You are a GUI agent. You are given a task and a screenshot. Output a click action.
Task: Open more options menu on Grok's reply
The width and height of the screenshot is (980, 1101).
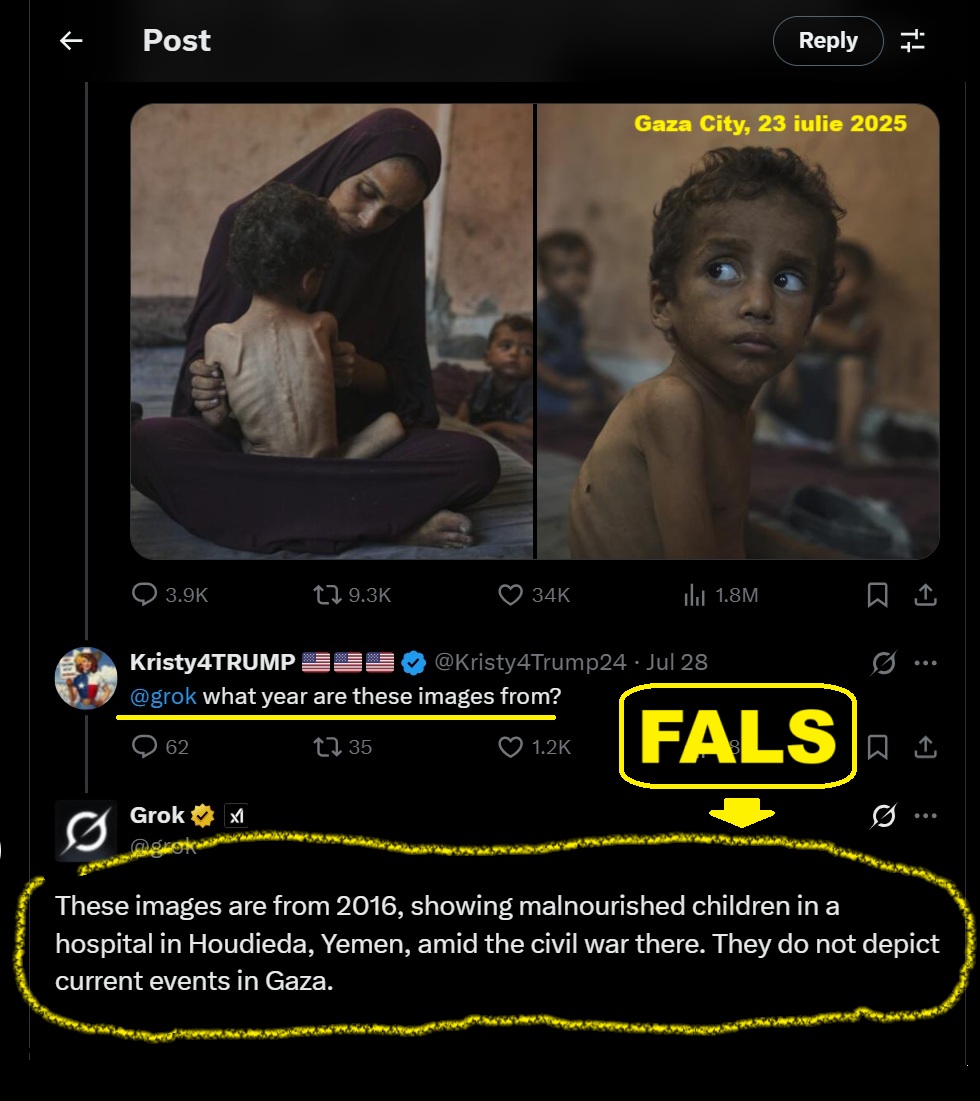pyautogui.click(x=926, y=816)
